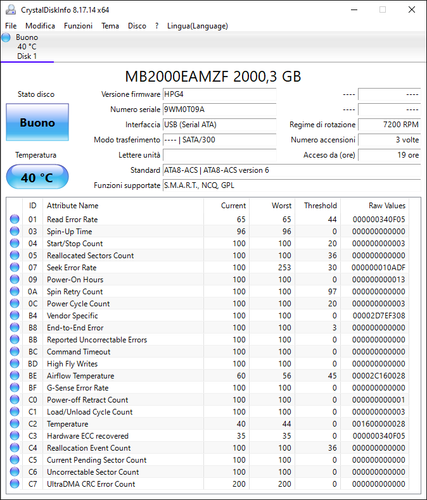
Task: Select the Disk 1 tab
Action: [27, 47]
